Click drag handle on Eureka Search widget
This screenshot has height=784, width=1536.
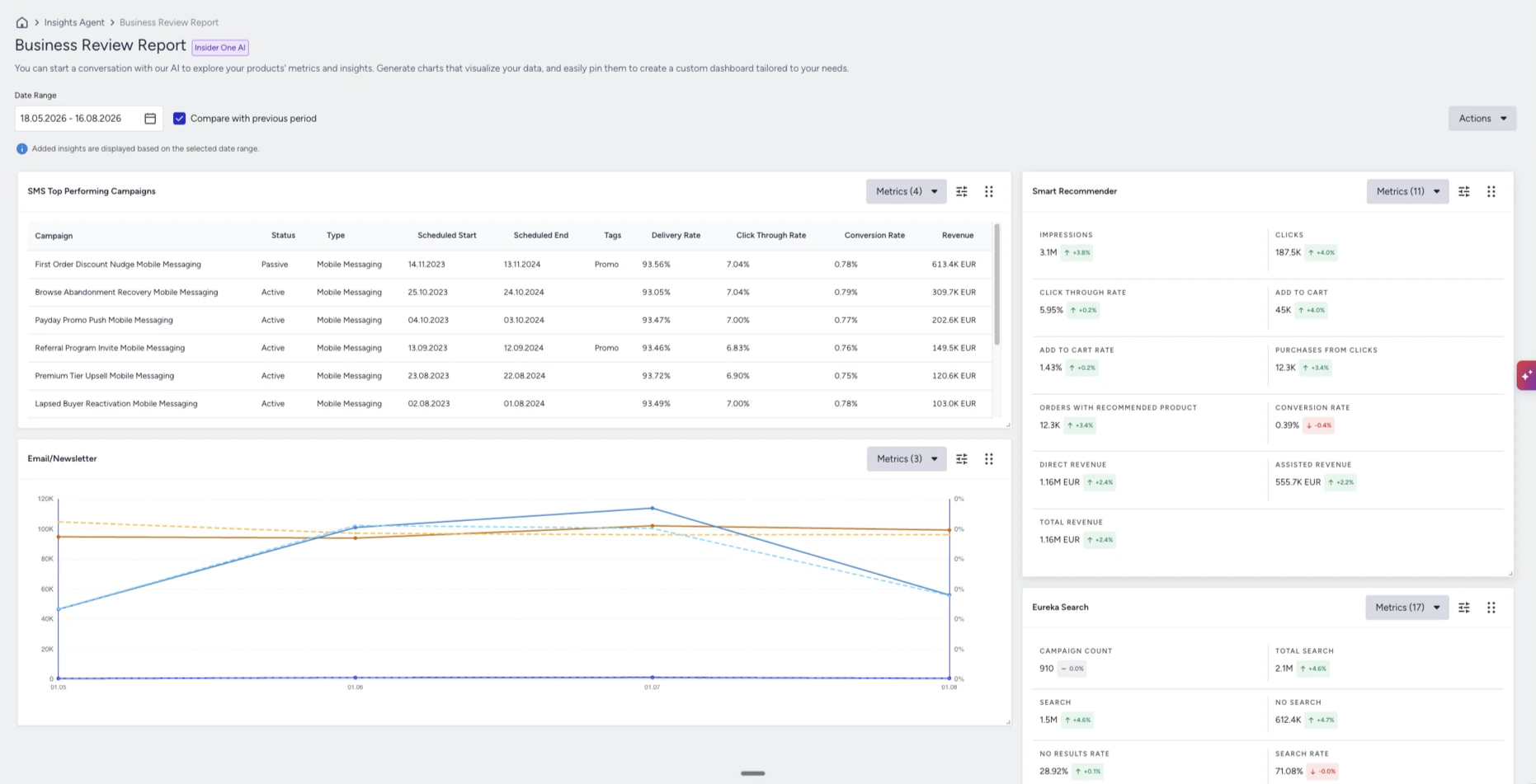(x=1491, y=608)
